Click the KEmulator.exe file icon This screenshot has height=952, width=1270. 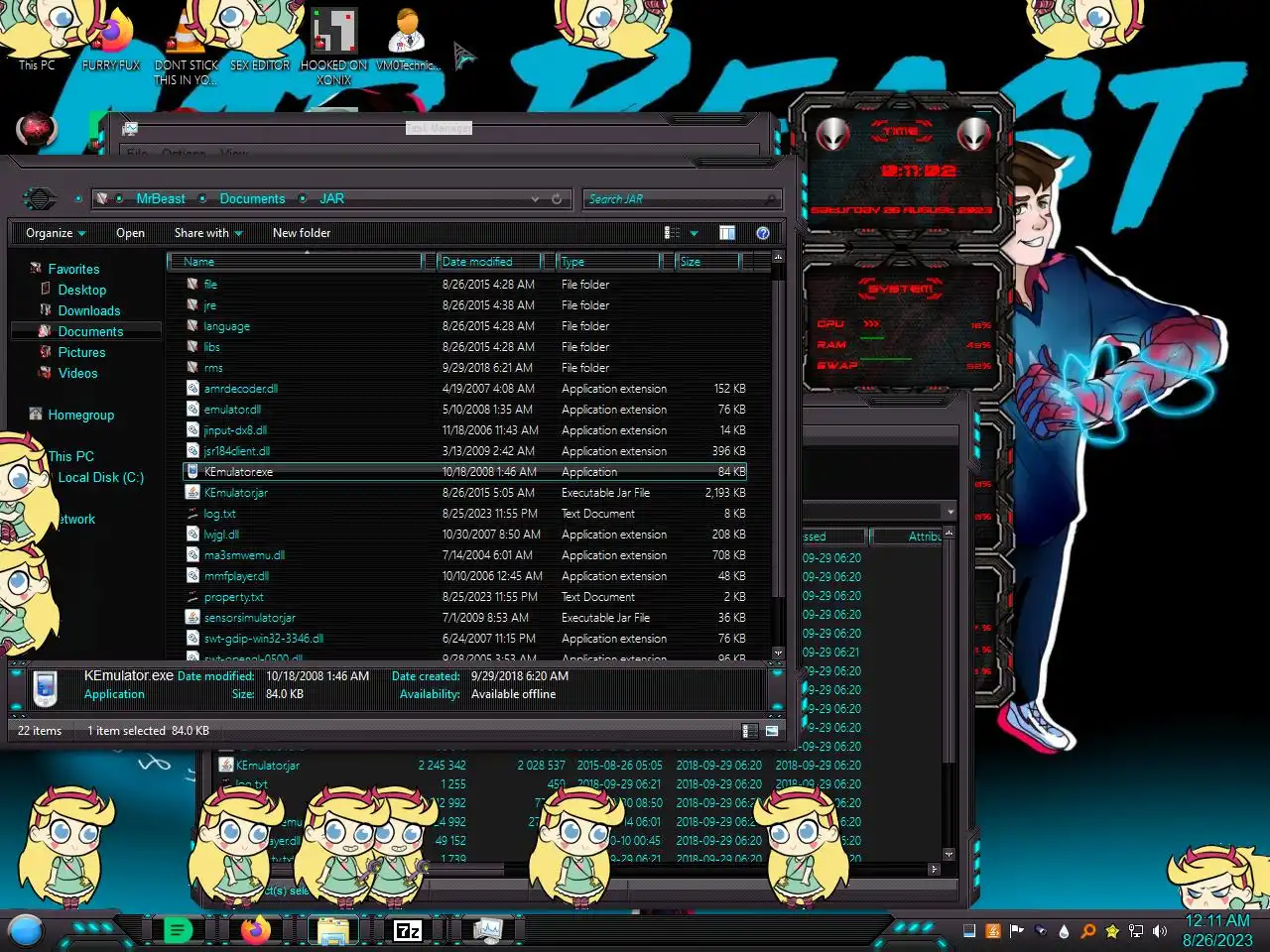coord(192,471)
